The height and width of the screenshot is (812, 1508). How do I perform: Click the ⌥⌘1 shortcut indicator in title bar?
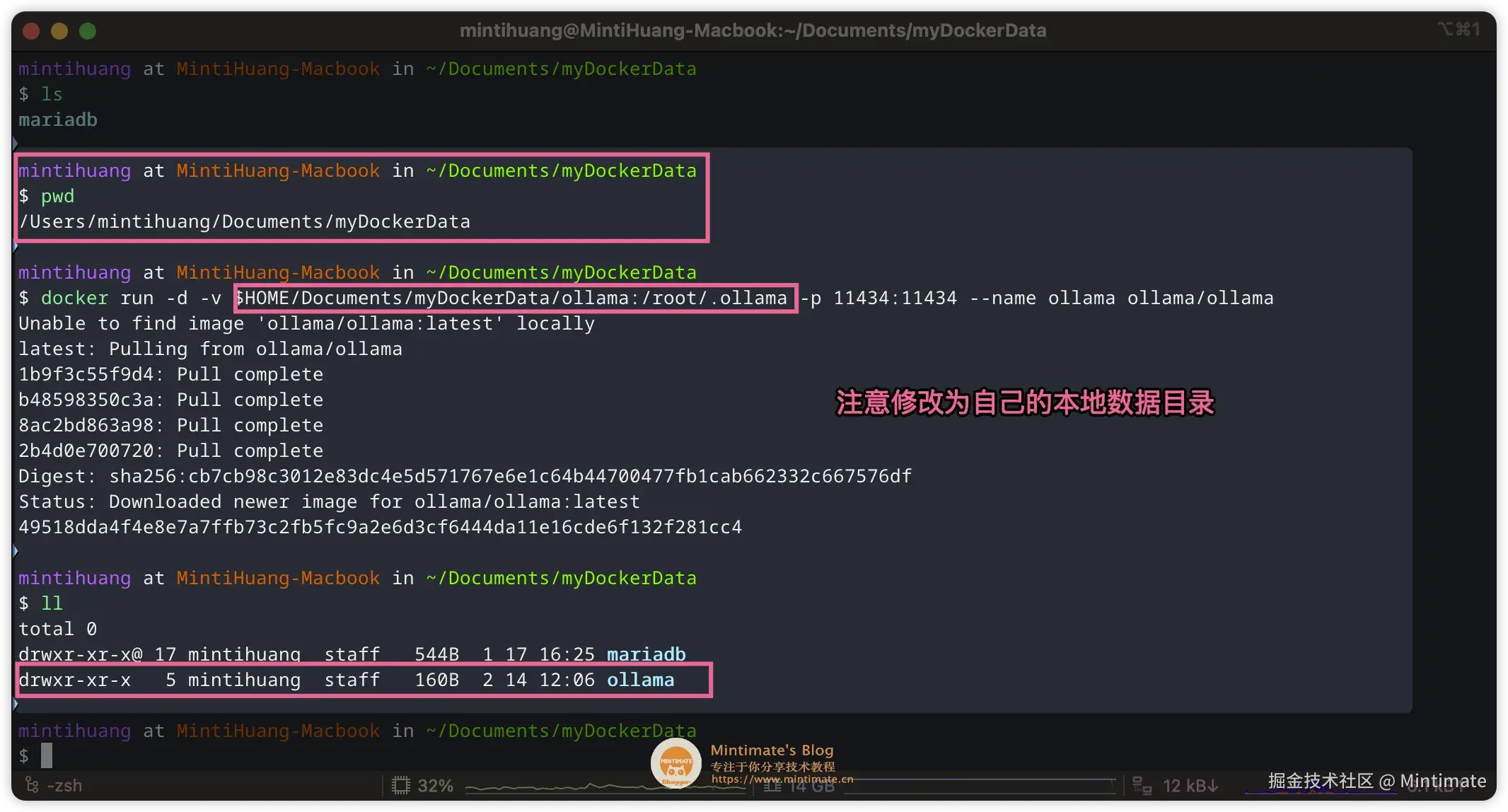point(1458,29)
